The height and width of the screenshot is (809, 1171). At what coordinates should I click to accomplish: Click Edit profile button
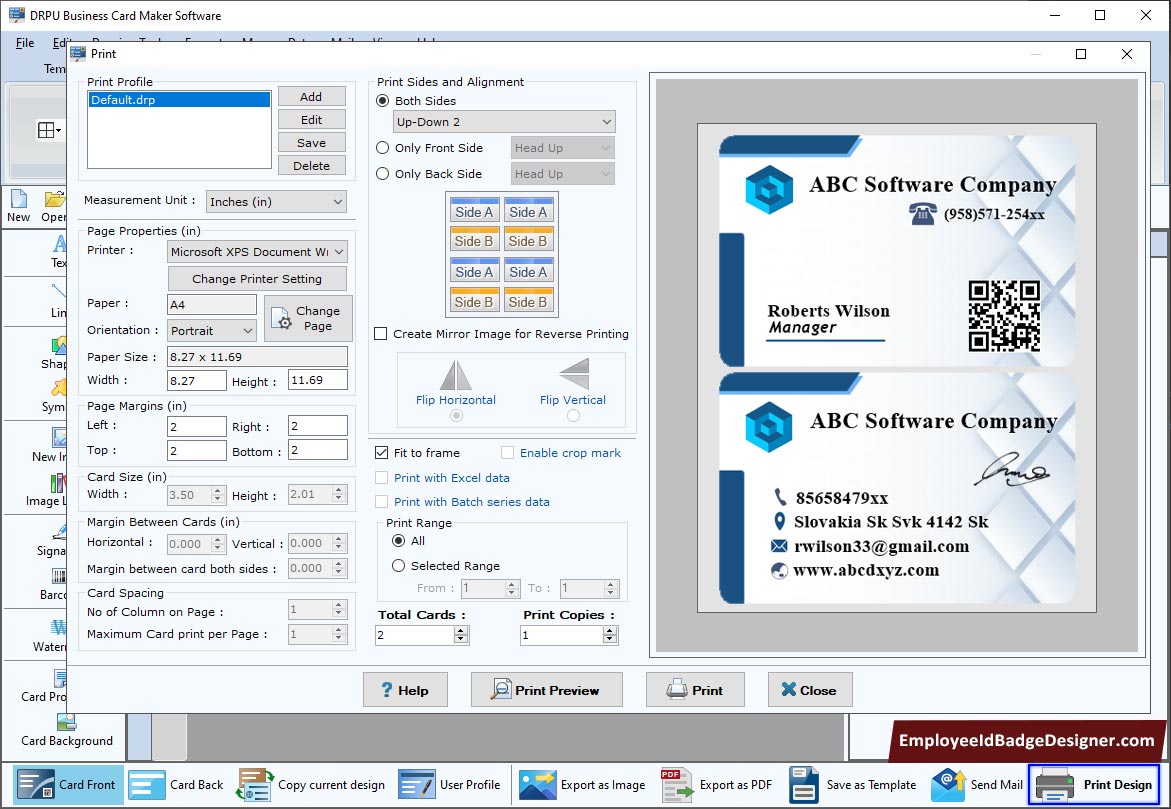(311, 120)
